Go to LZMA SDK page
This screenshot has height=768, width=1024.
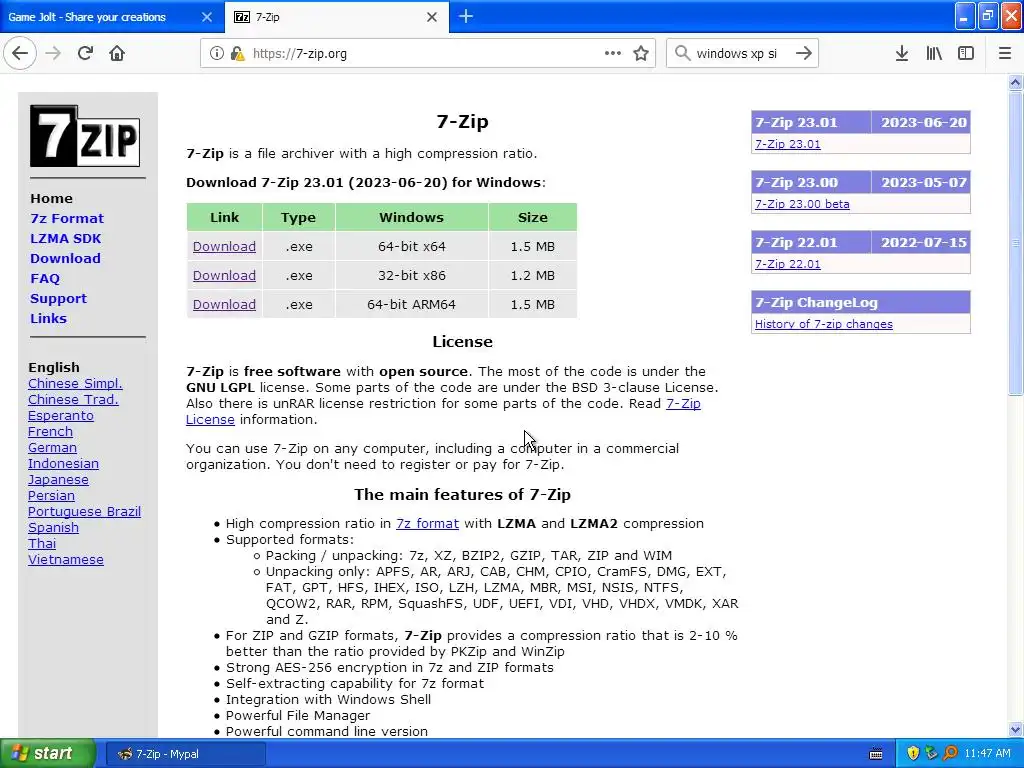[66, 238]
